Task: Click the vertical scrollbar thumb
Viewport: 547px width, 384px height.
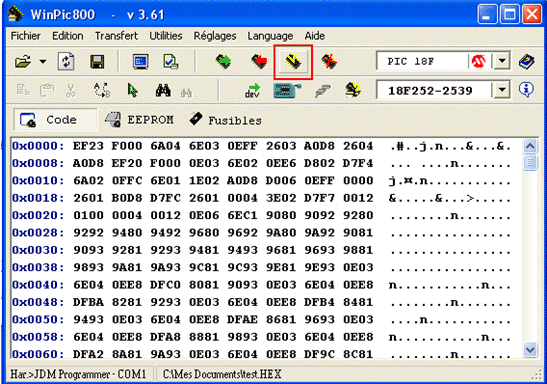Action: 530,162
